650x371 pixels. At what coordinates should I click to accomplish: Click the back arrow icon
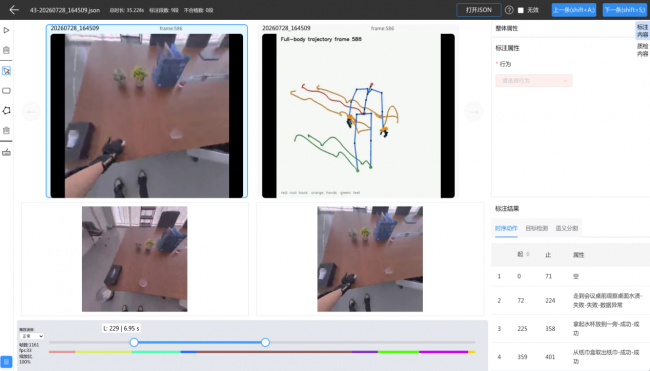(14, 10)
